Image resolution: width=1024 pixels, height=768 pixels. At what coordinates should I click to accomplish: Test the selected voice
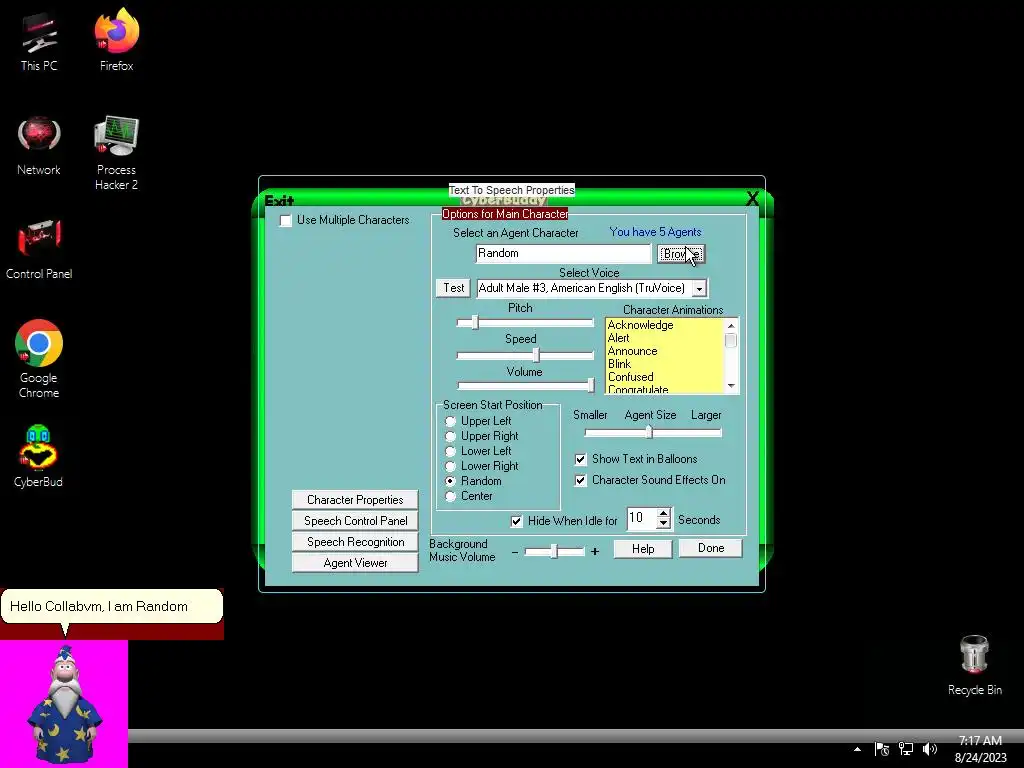[453, 288]
